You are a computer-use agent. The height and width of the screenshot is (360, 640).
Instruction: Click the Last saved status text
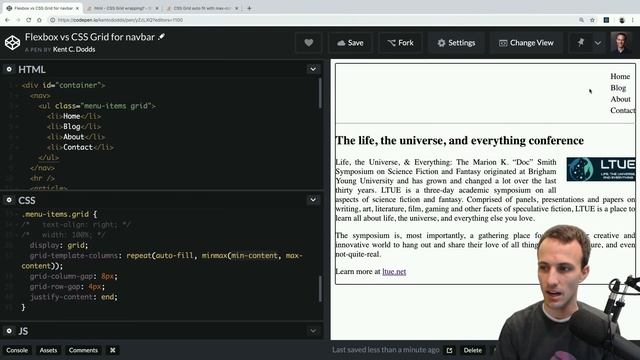386,350
